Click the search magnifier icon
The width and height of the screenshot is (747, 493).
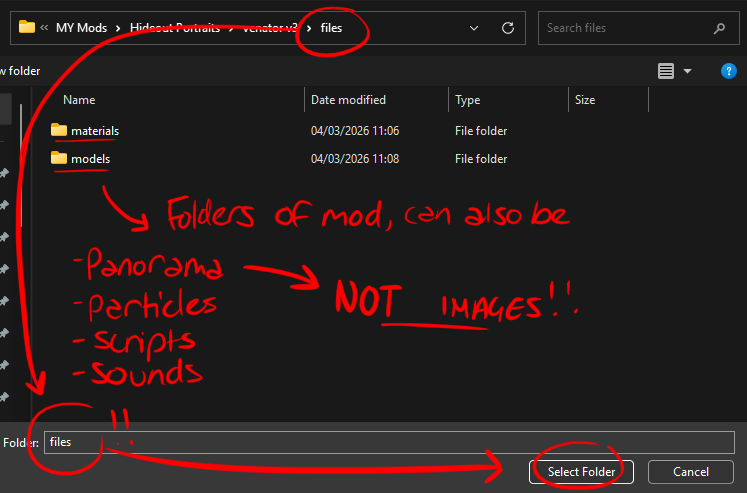click(x=719, y=29)
